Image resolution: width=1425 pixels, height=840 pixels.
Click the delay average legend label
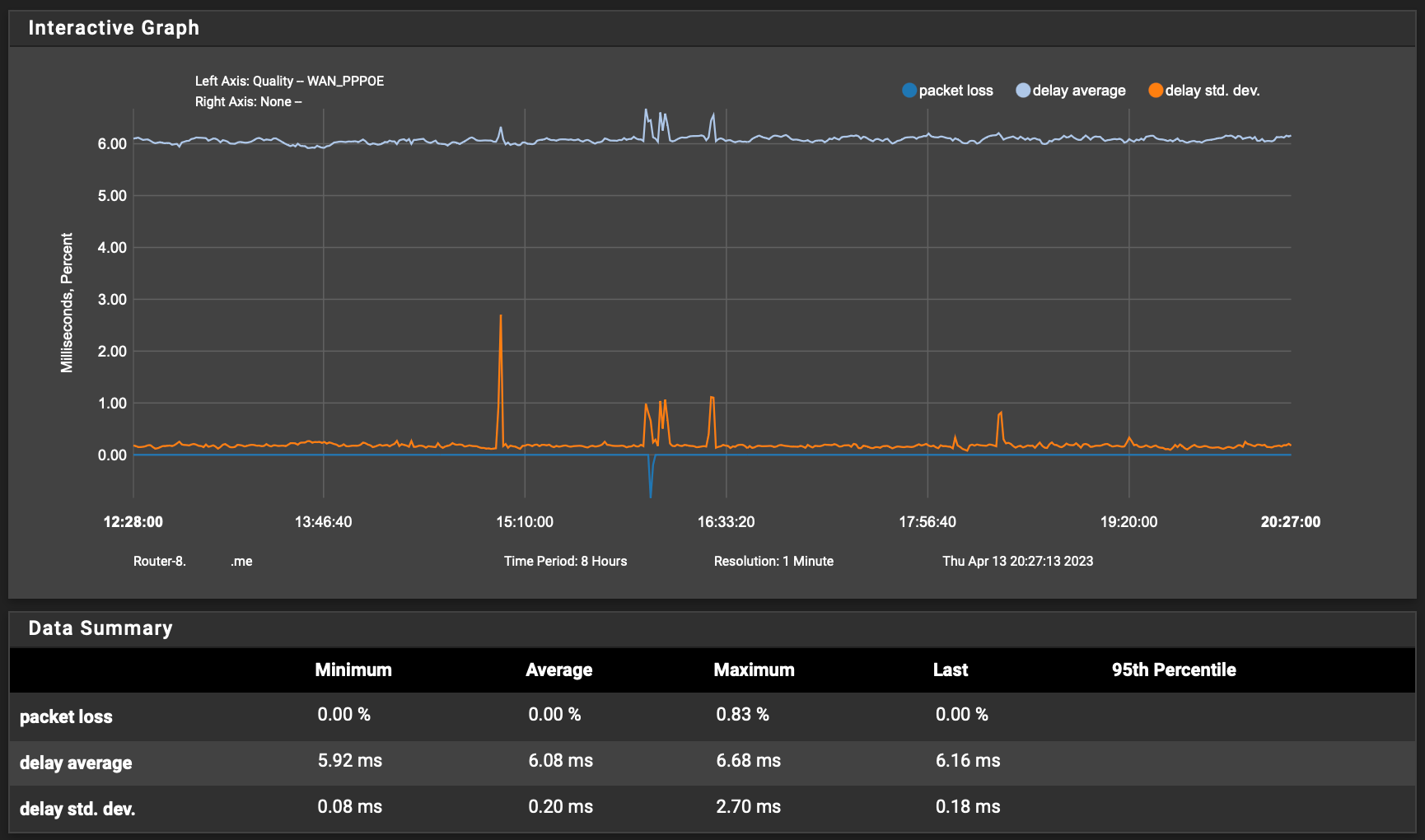pos(1079,91)
